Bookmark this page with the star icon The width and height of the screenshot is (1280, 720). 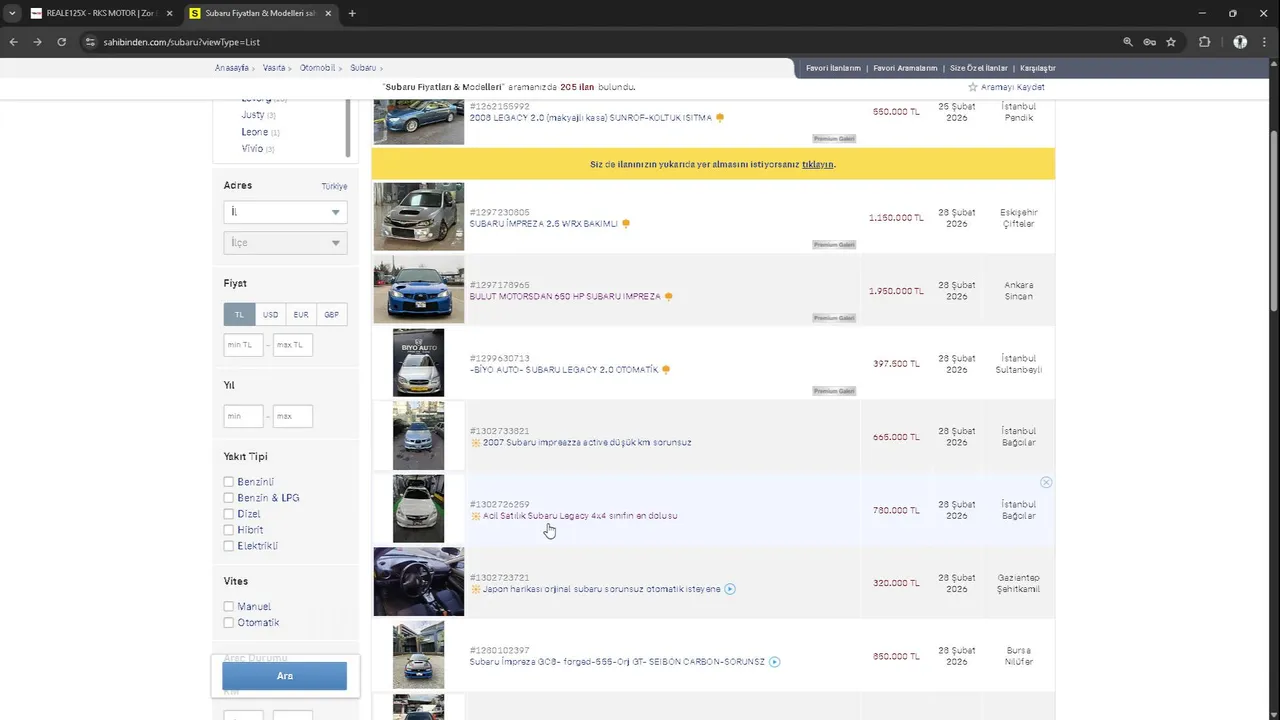coord(1171,42)
